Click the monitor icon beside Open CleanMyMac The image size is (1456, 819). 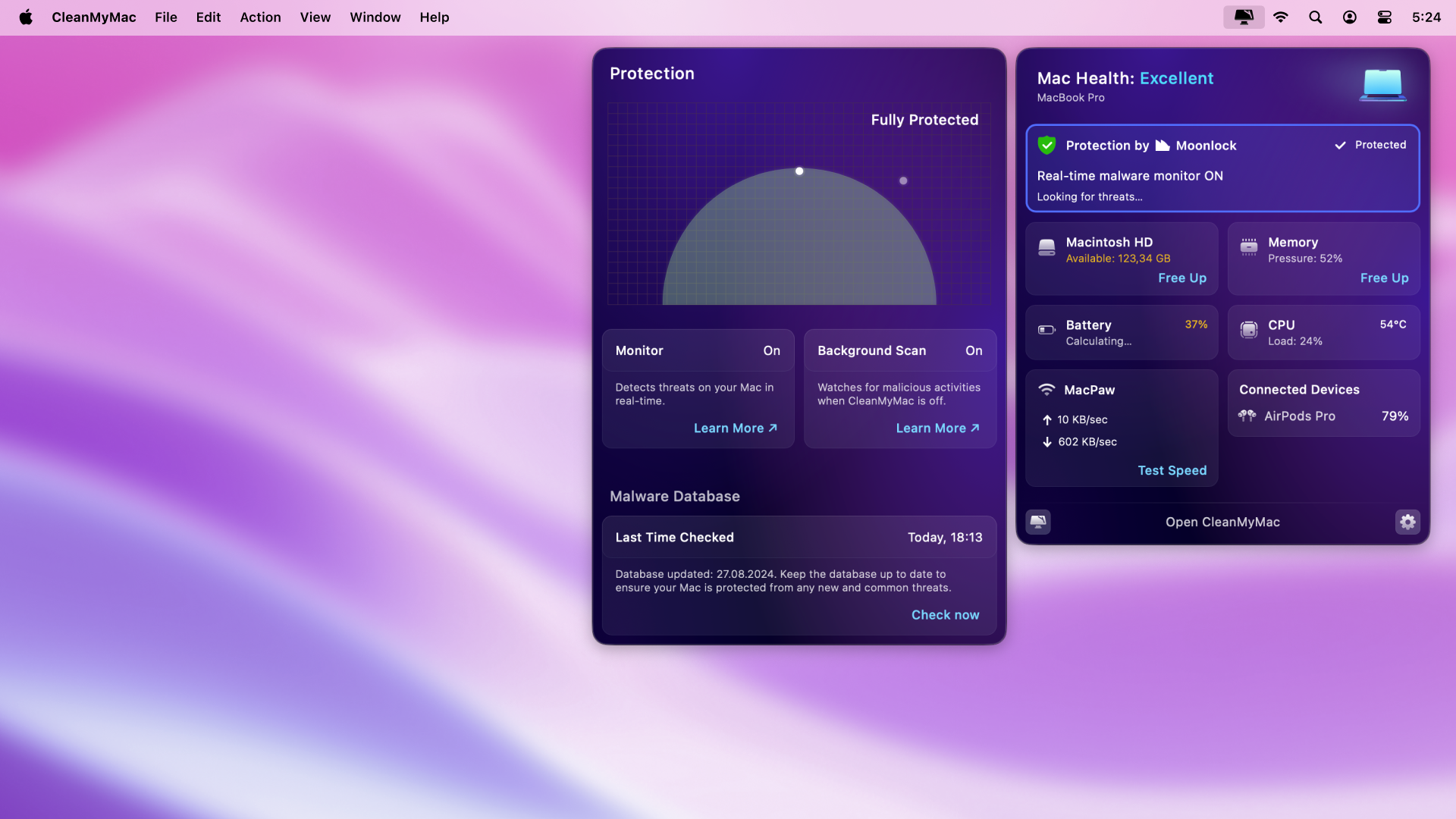pyautogui.click(x=1038, y=522)
